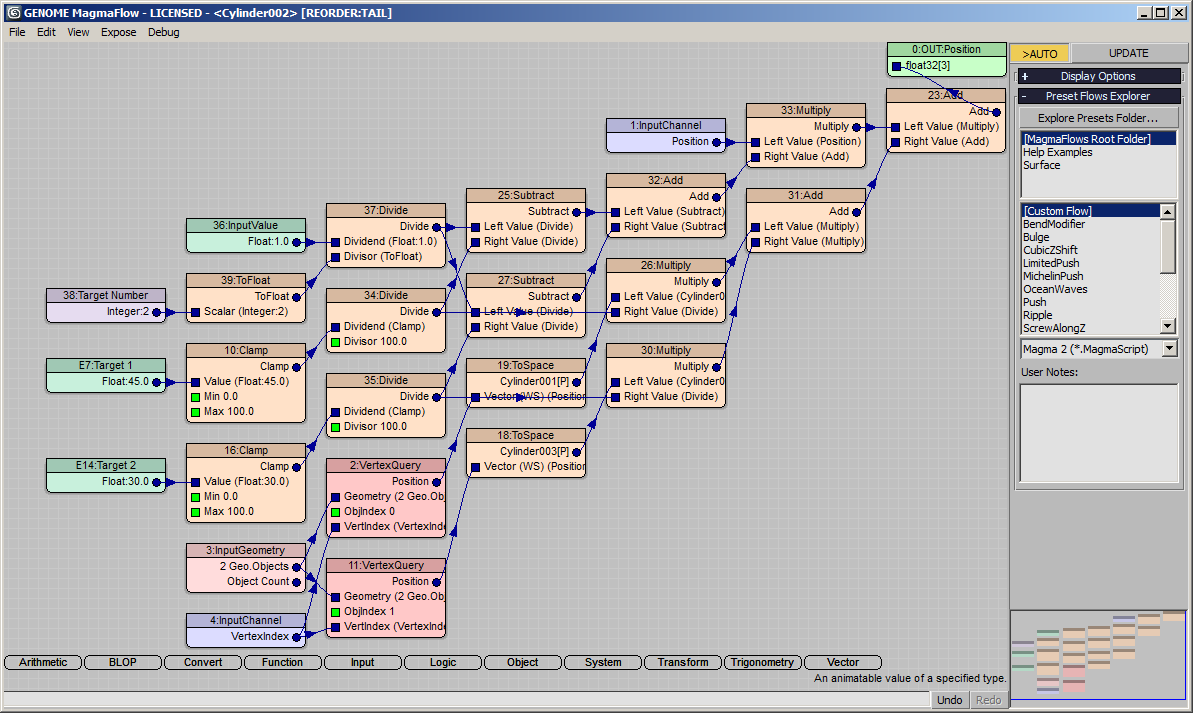Open the Expose menu
The width and height of the screenshot is (1193, 713).
coord(119,32)
